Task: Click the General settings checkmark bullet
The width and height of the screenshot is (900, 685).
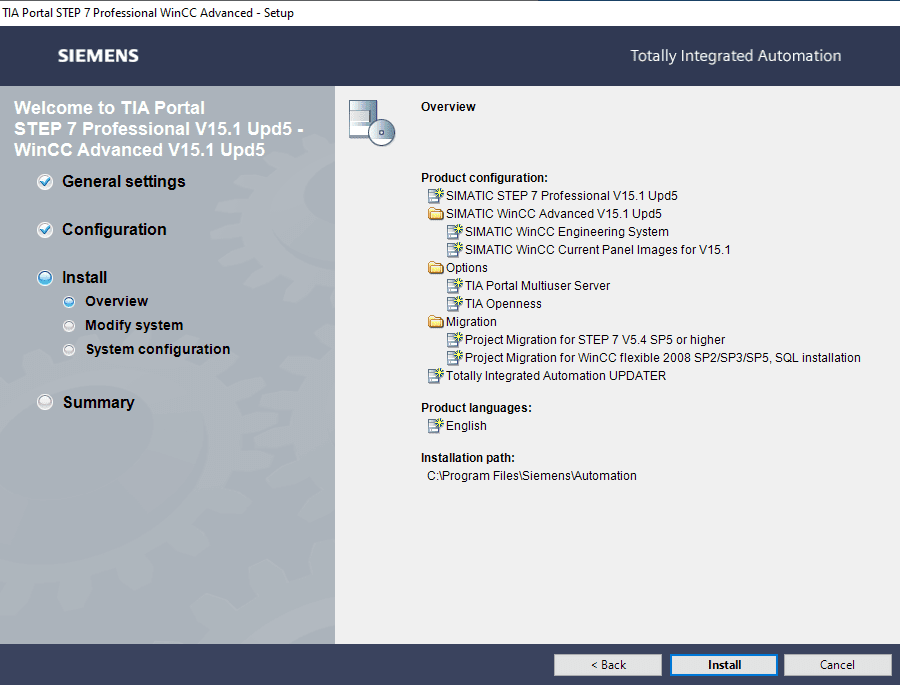Action: pos(45,182)
